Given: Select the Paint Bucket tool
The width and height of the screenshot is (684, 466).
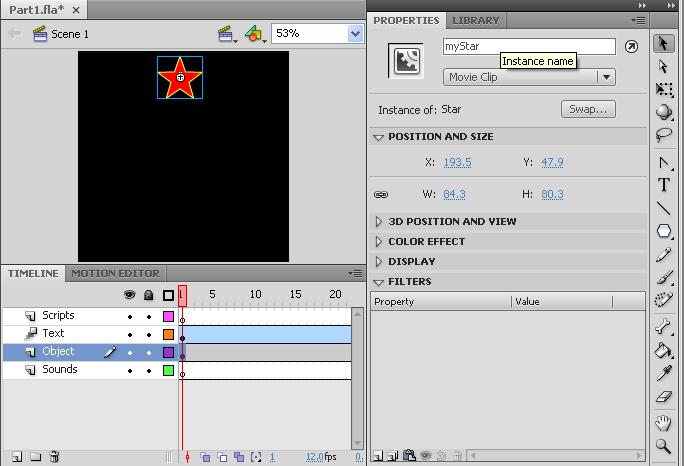Looking at the screenshot, I should [663, 350].
